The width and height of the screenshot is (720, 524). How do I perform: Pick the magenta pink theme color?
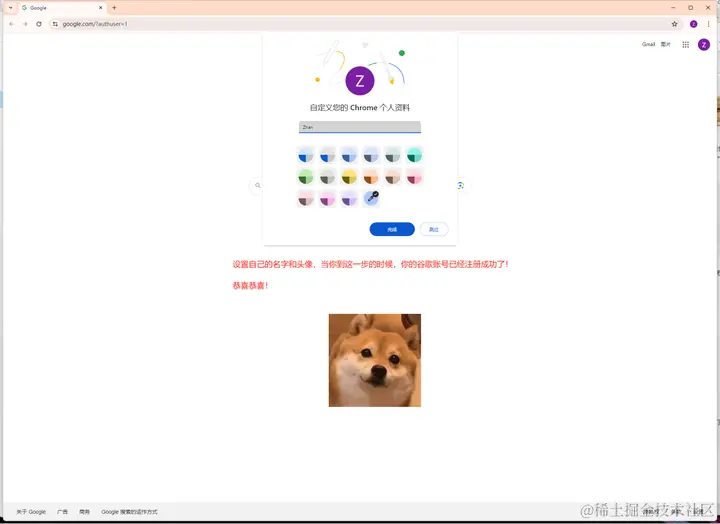click(327, 199)
